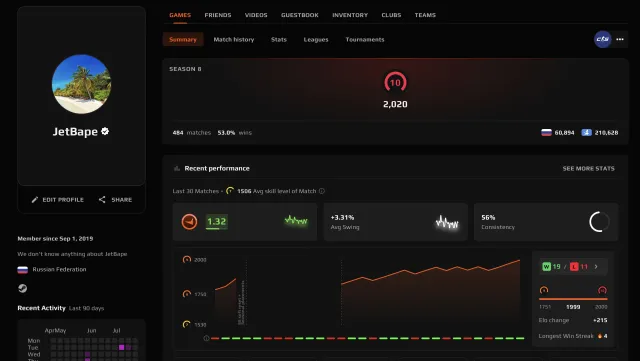Click the green rating sparkline graph
The image size is (640, 361).
[296, 221]
